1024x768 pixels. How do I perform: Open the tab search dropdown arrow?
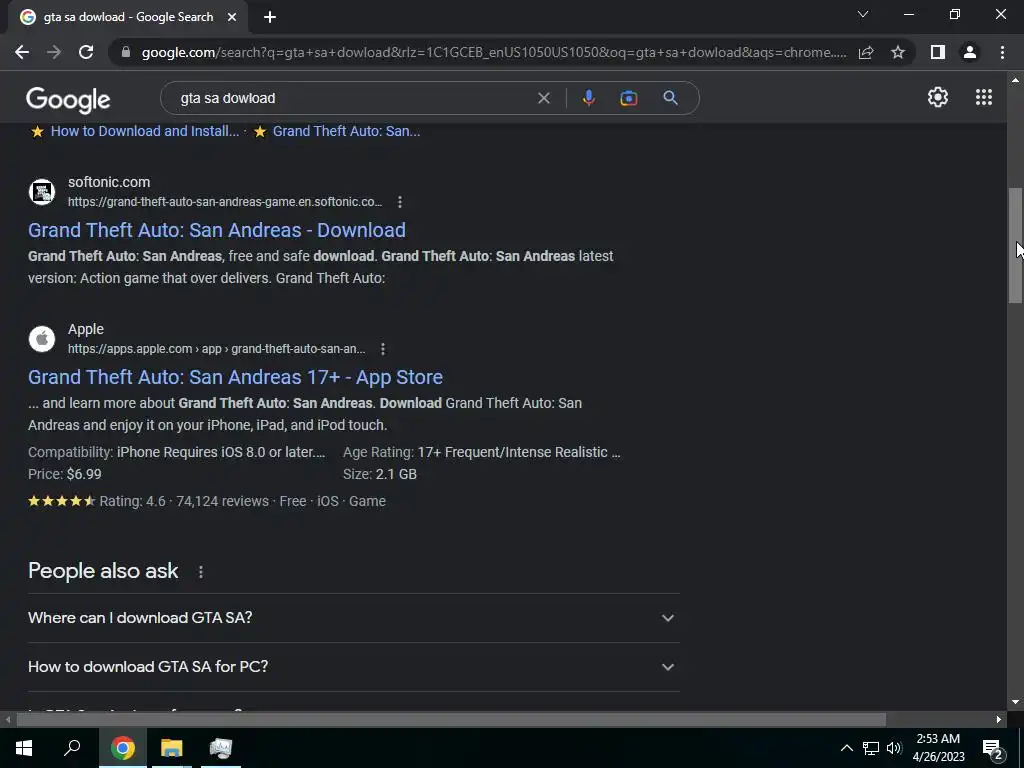[x=863, y=14]
